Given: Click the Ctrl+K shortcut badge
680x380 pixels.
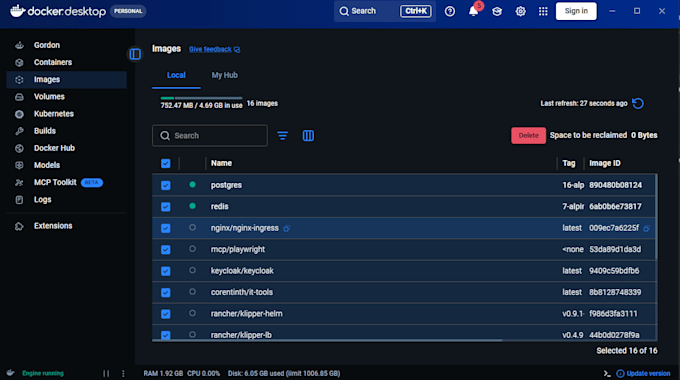Looking at the screenshot, I should click(x=415, y=11).
